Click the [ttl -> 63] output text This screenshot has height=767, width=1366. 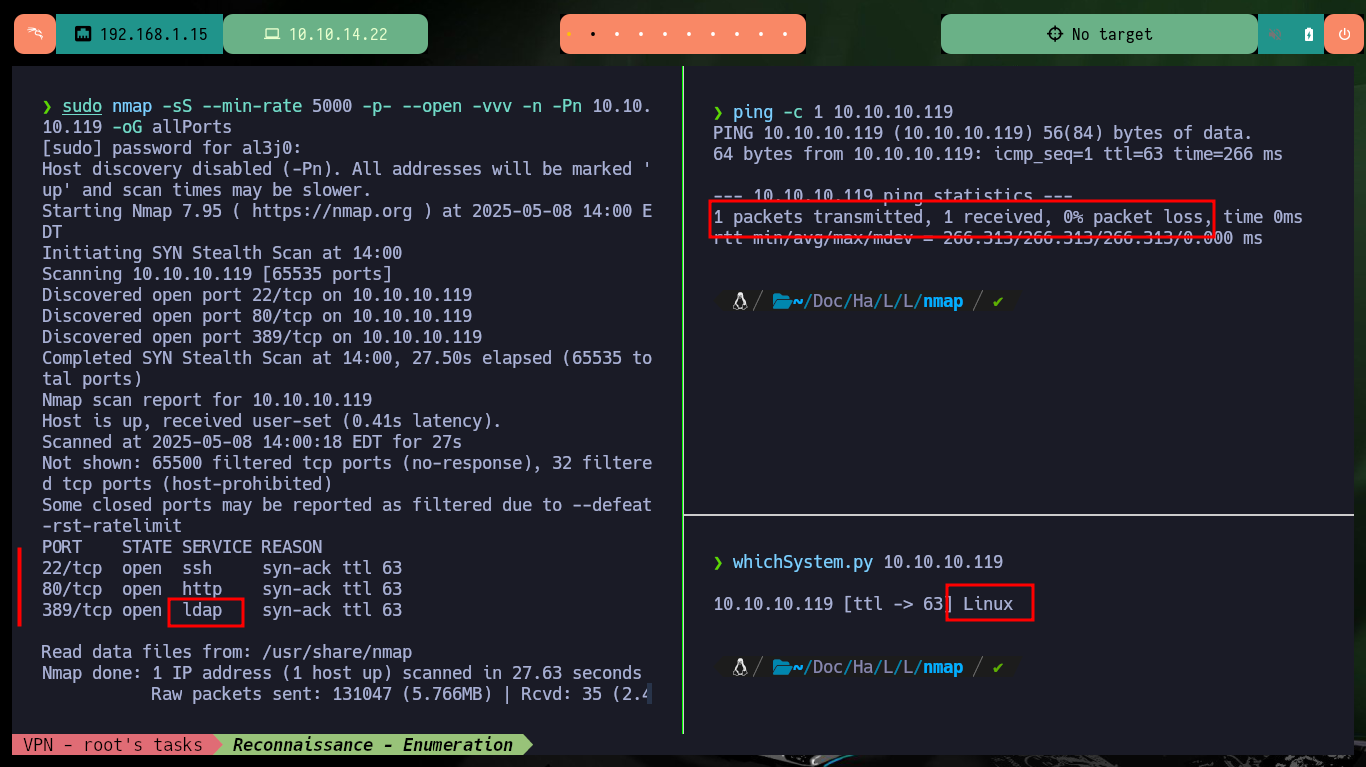(898, 604)
